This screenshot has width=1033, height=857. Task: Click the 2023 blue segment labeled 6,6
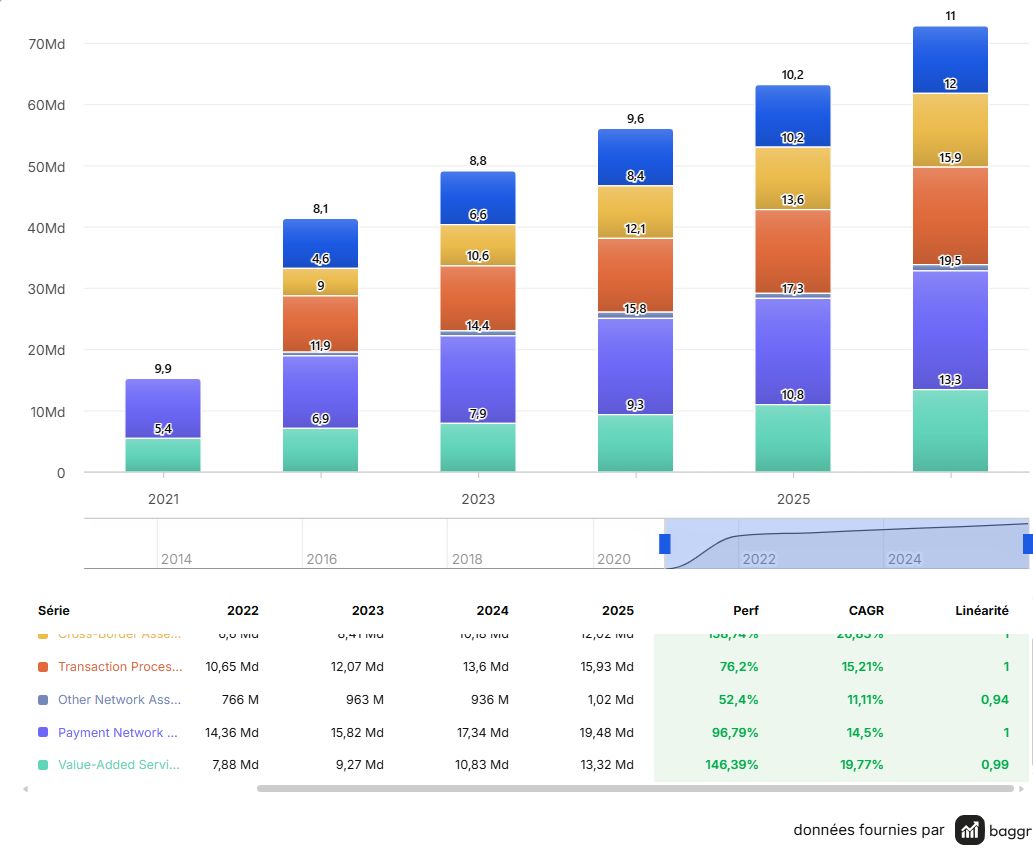pyautogui.click(x=478, y=198)
